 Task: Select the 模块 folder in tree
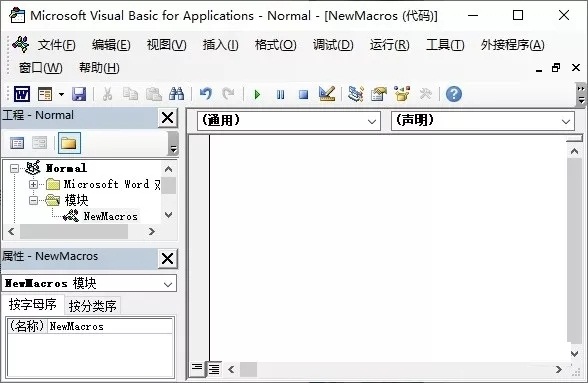(76, 200)
